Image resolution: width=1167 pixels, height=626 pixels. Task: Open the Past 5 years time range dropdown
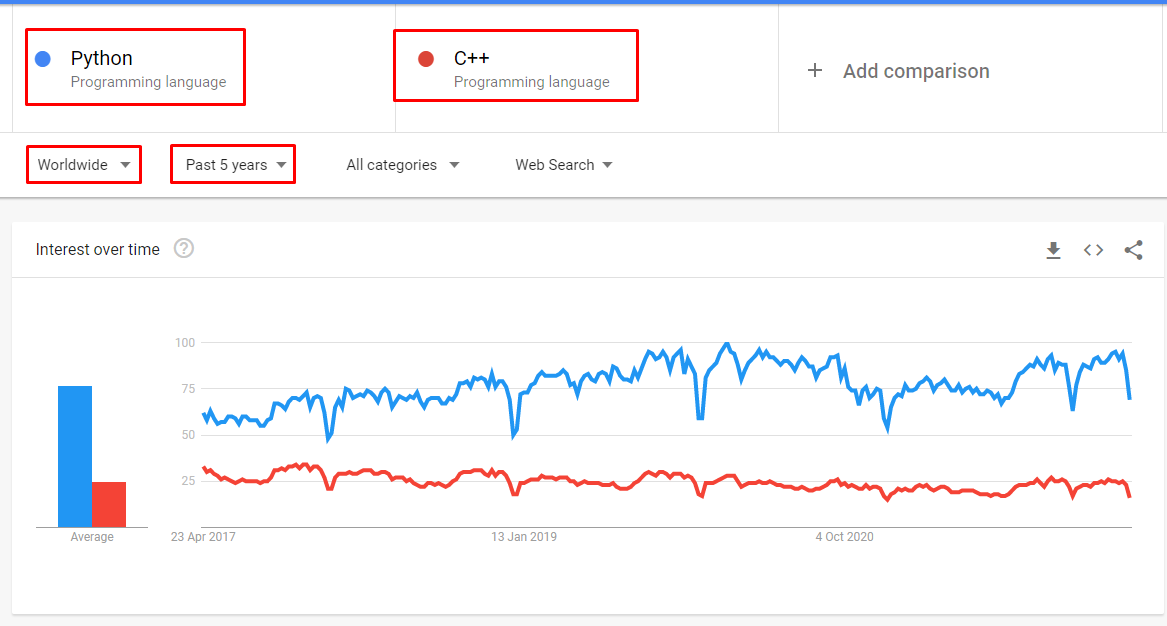[232, 164]
